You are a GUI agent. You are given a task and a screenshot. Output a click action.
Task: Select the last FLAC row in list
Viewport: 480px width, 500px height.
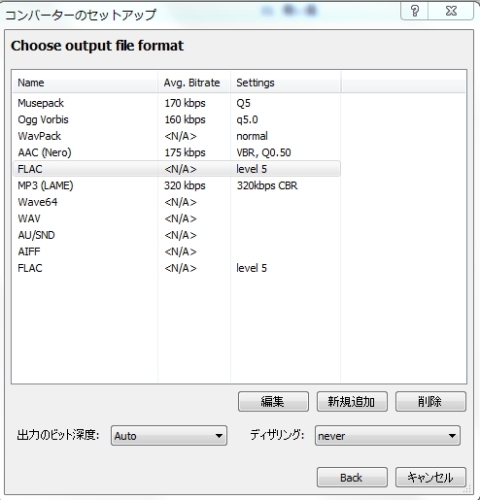pos(177,268)
